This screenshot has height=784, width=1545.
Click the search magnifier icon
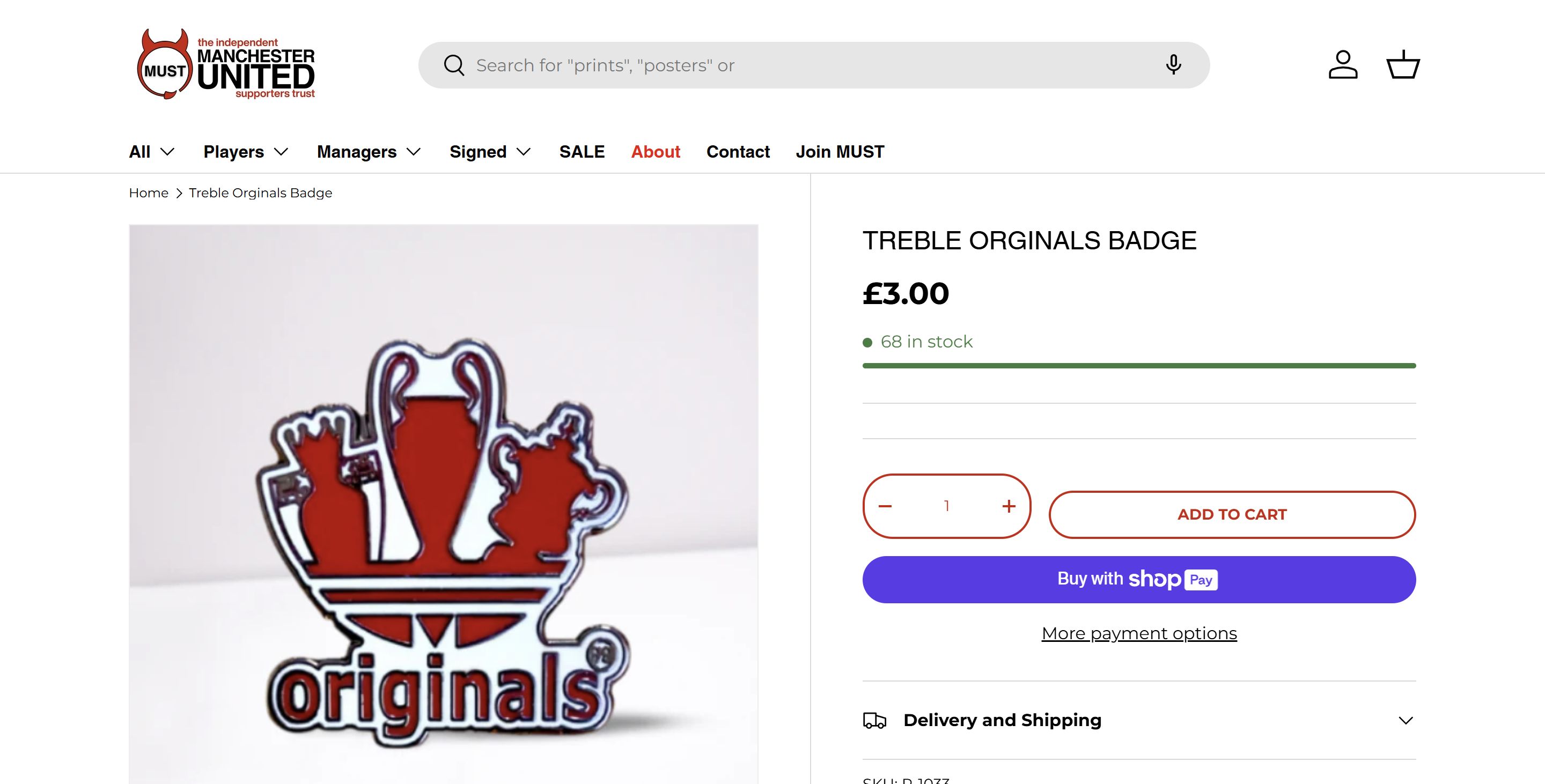tap(454, 65)
